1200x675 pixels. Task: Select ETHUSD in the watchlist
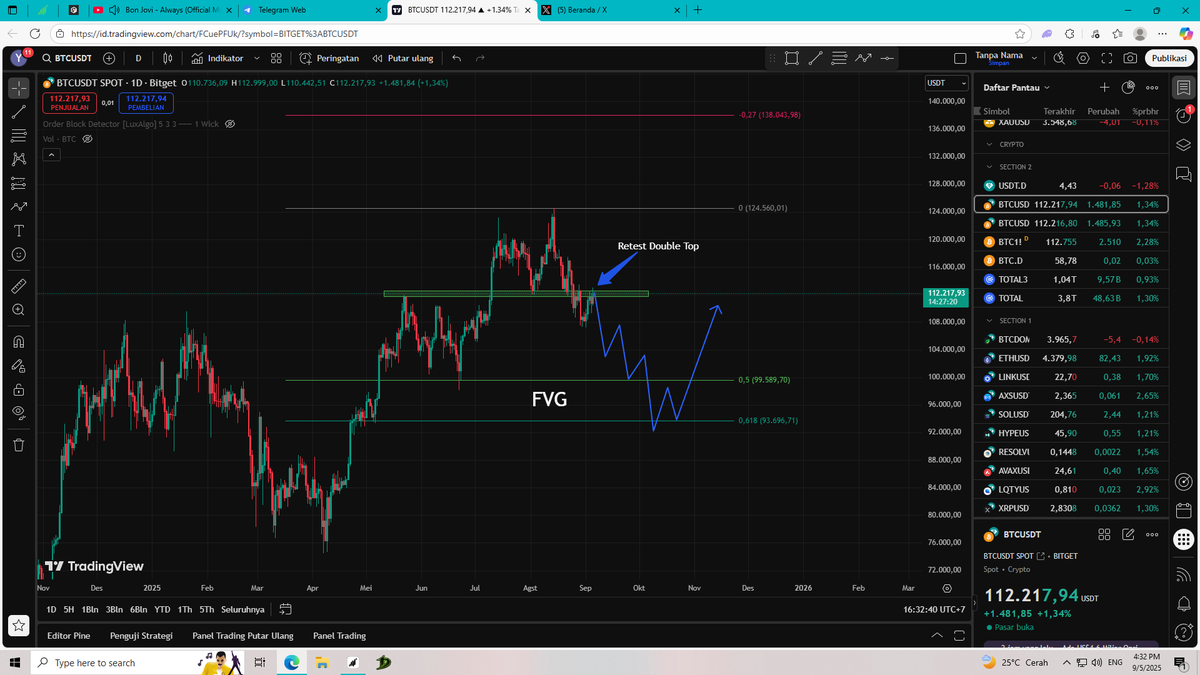tap(1071, 358)
